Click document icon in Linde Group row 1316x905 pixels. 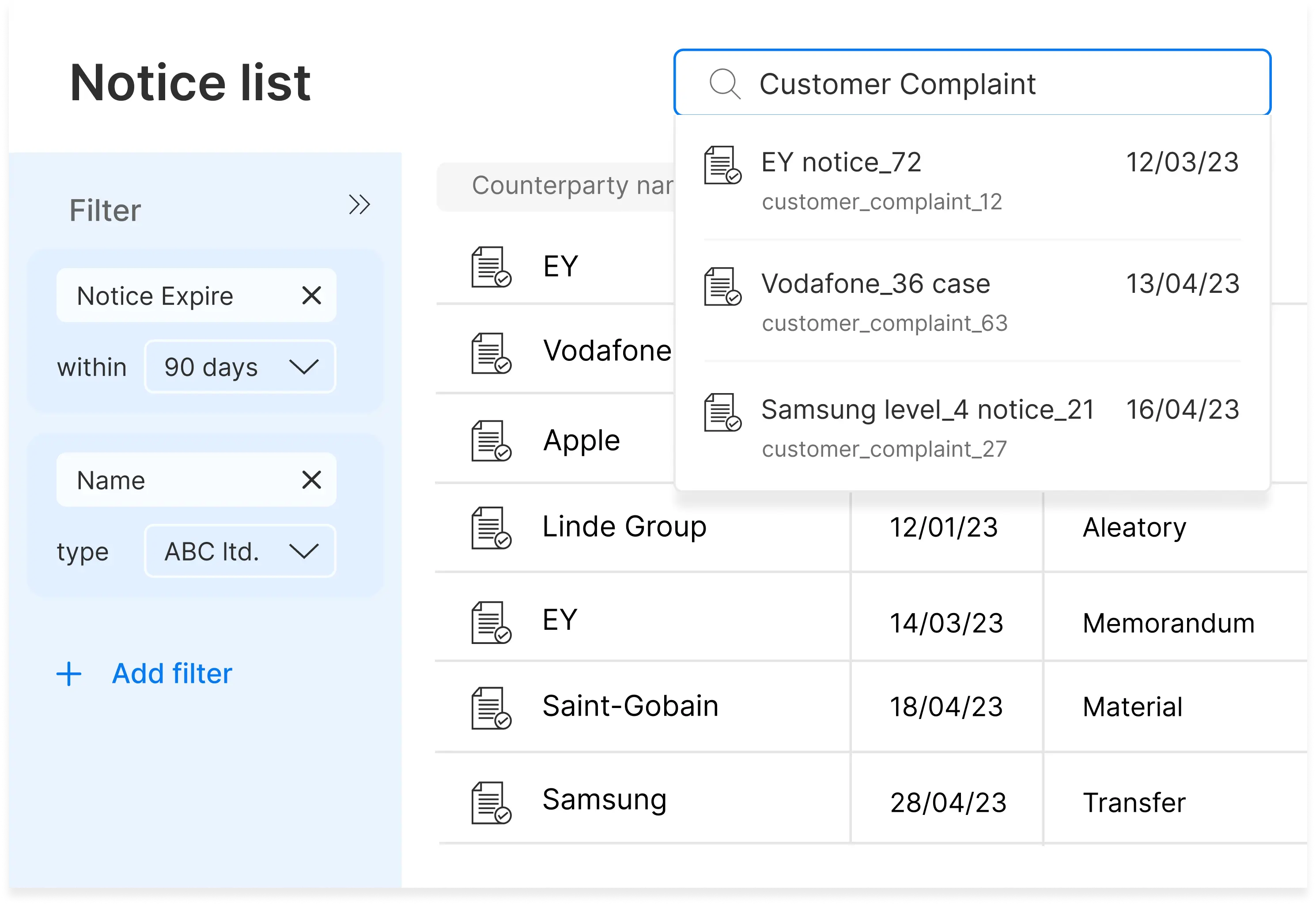[492, 528]
